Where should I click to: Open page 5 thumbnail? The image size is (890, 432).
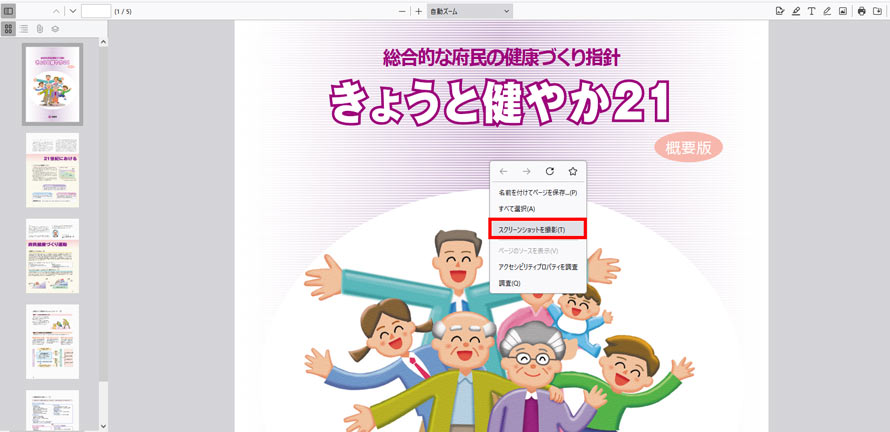tap(53, 410)
